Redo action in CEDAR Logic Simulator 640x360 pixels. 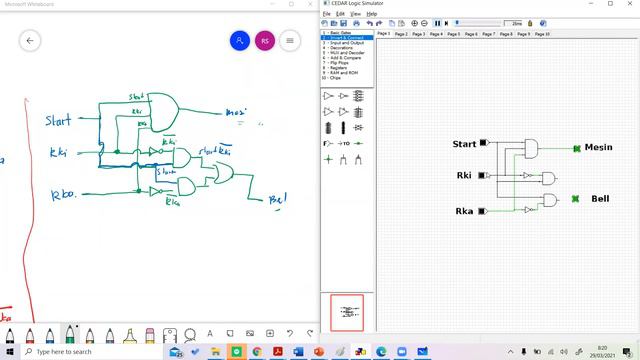click(x=379, y=23)
